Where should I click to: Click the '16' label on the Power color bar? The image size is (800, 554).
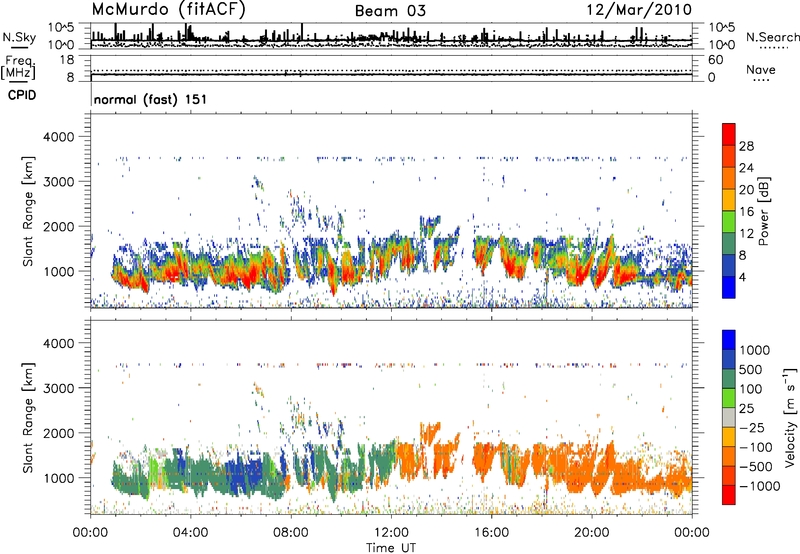click(746, 212)
